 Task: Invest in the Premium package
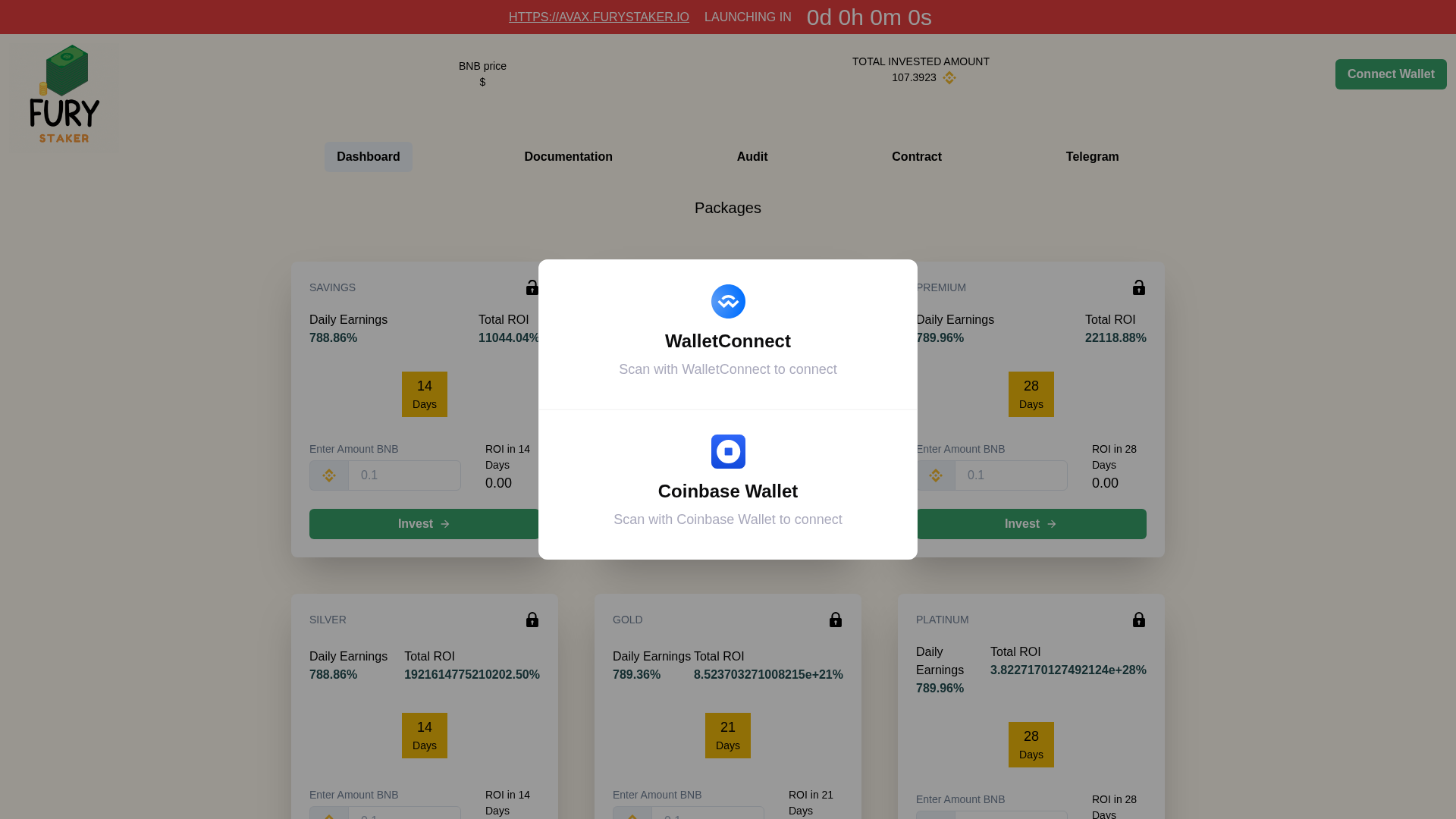[1031, 524]
